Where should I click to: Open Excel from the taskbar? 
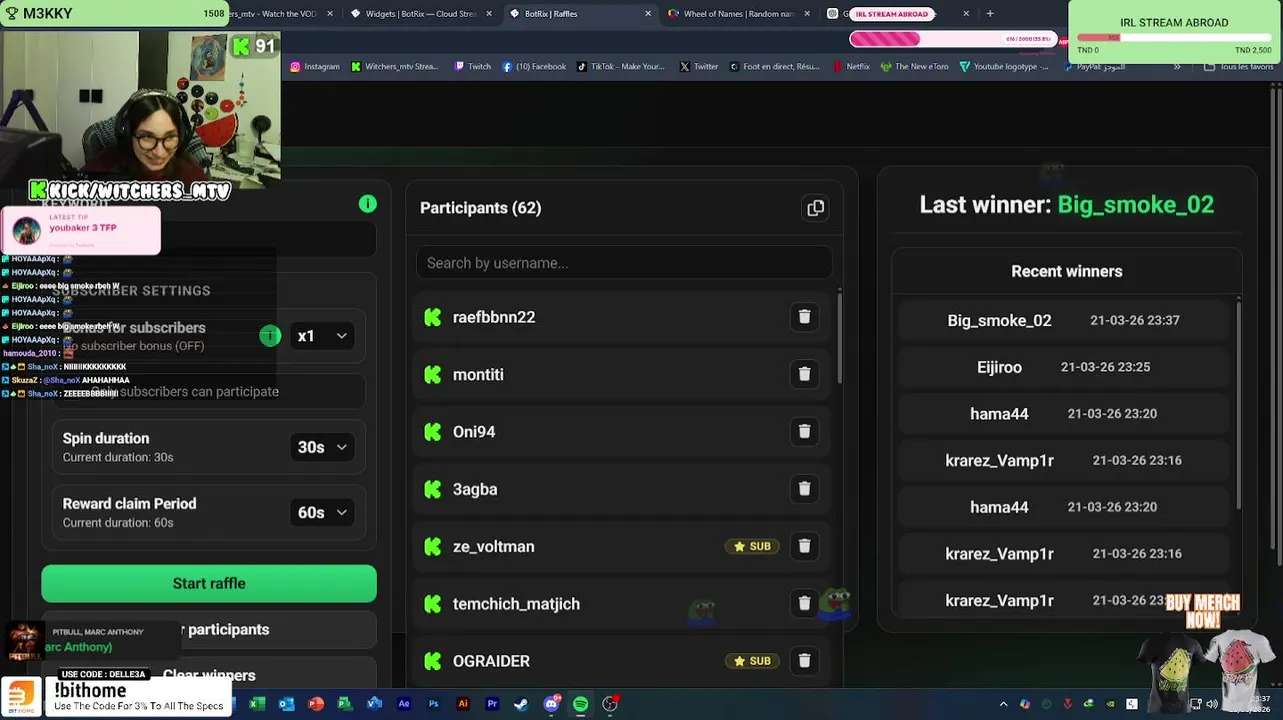pyautogui.click(x=257, y=704)
